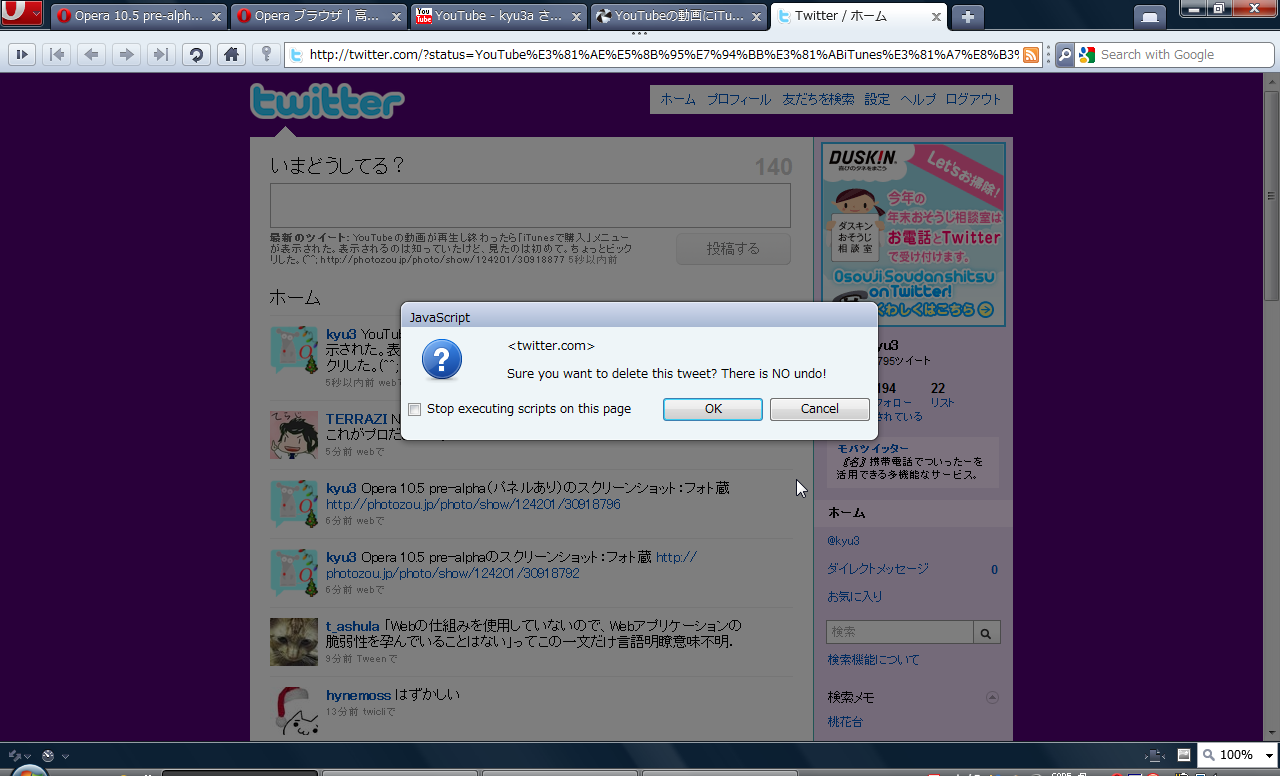
Task: Open プロフィール in Twitter header
Action: pos(739,99)
